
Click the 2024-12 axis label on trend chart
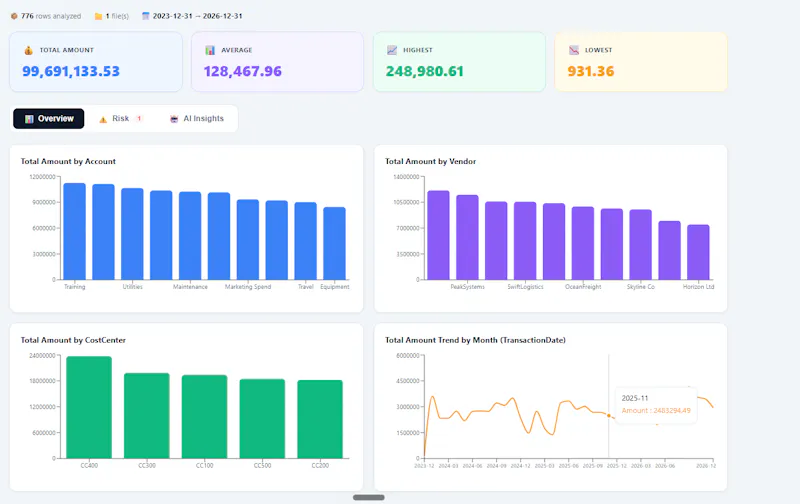tap(520, 466)
